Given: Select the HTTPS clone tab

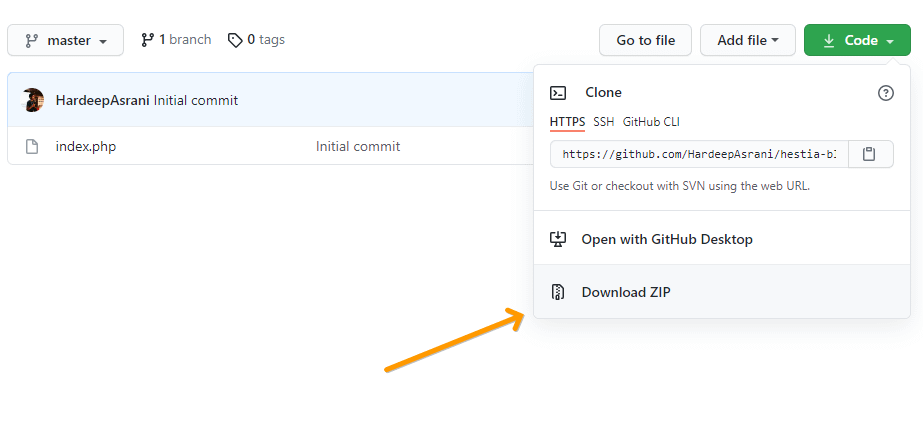Looking at the screenshot, I should pyautogui.click(x=567, y=122).
